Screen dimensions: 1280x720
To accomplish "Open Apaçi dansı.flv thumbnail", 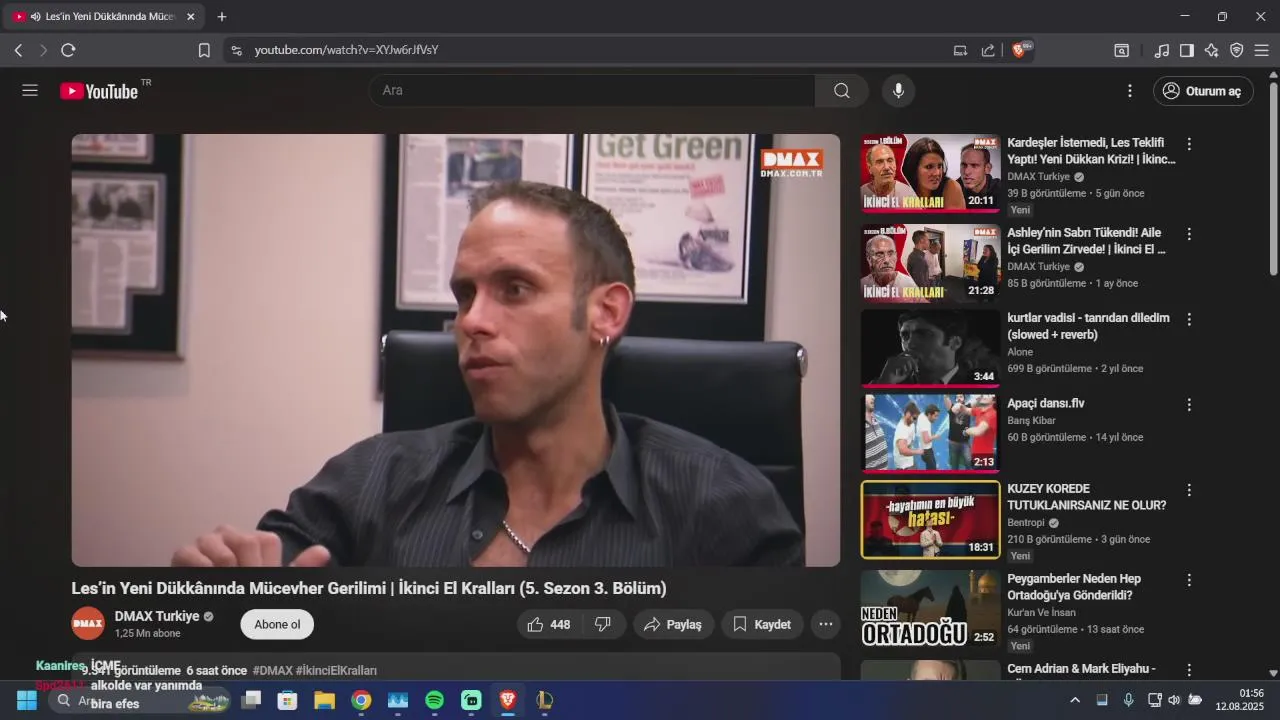I will coord(930,433).
